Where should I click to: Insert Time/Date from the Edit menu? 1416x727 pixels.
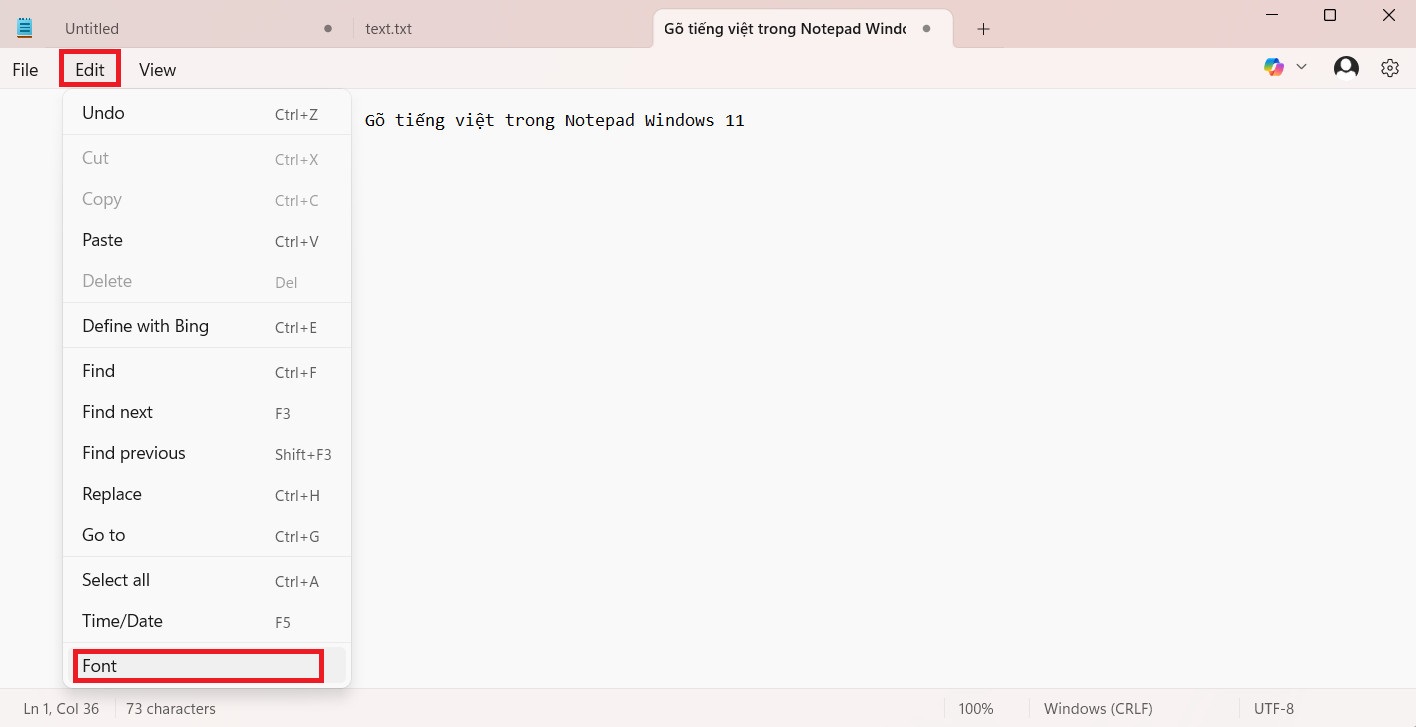point(207,621)
